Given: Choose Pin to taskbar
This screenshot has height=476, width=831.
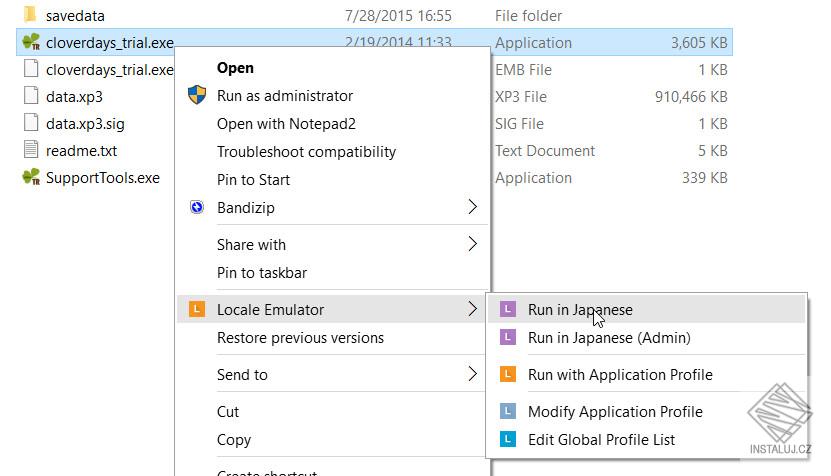Looking at the screenshot, I should pyautogui.click(x=262, y=273).
